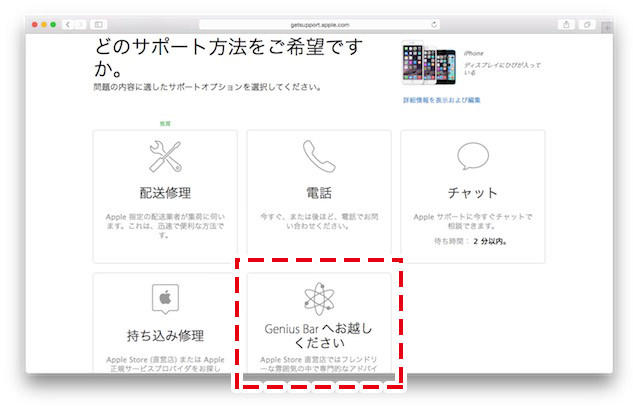Image resolution: width=639 pixels, height=410 pixels.
Task: Click the ディスプレイにひびが入っている issue text
Action: [502, 68]
